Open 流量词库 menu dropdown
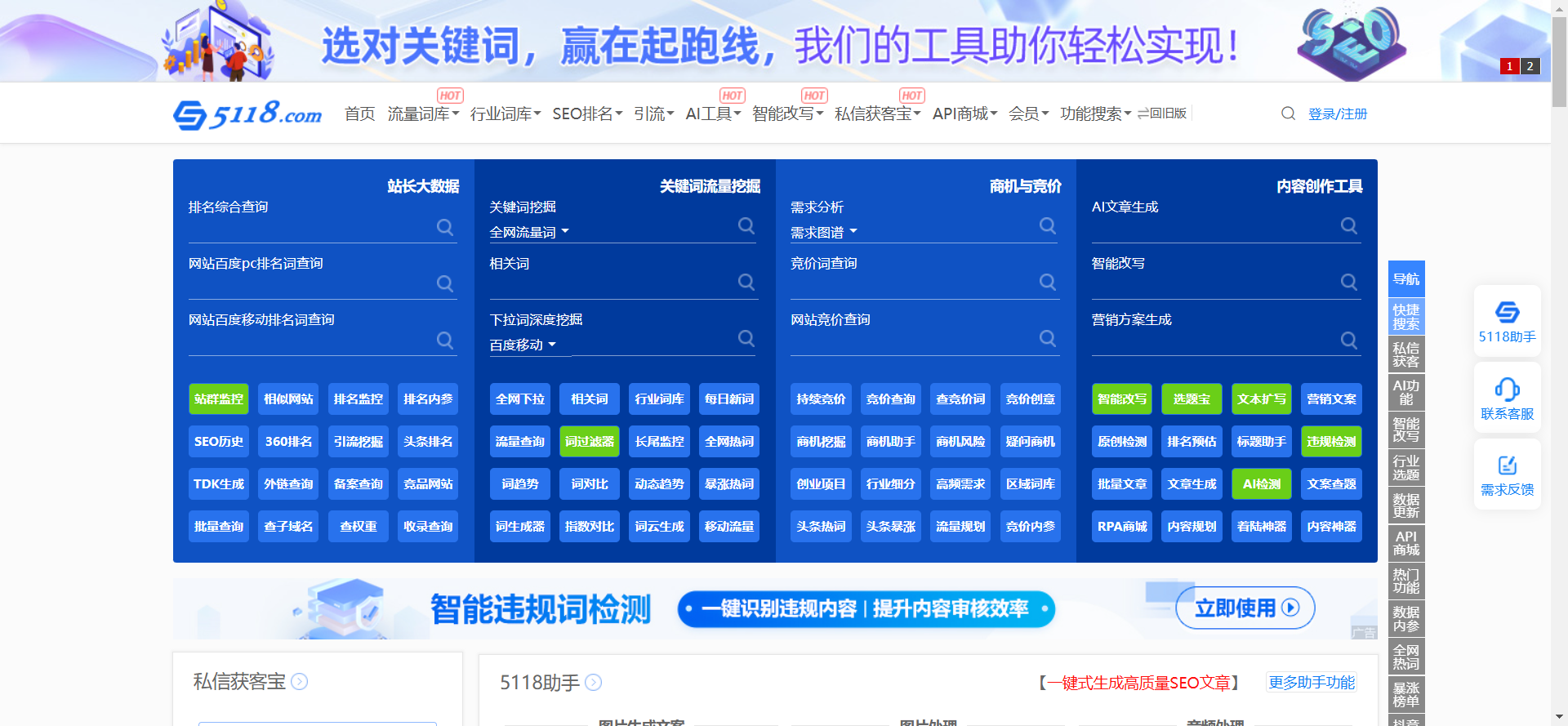1568x726 pixels. (x=423, y=114)
